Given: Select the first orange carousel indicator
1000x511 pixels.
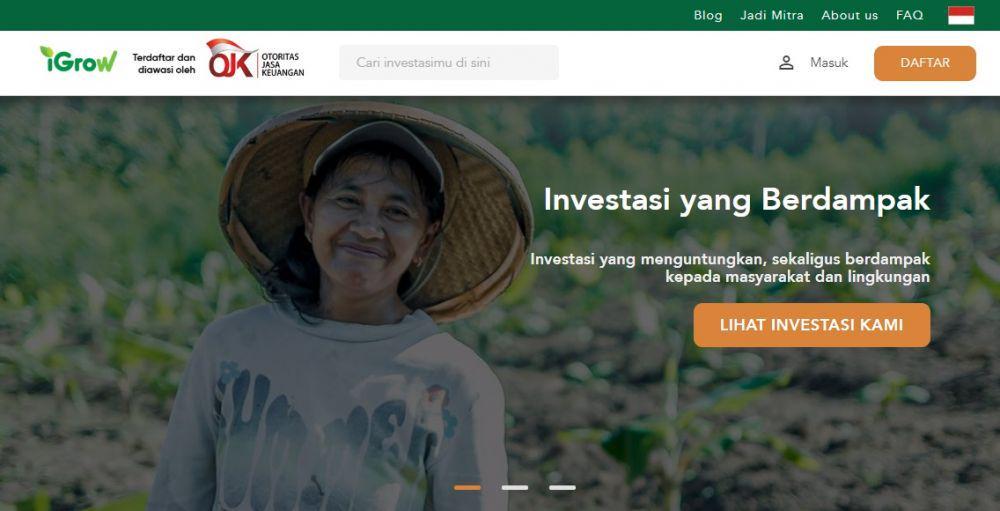Looking at the screenshot, I should coord(467,487).
